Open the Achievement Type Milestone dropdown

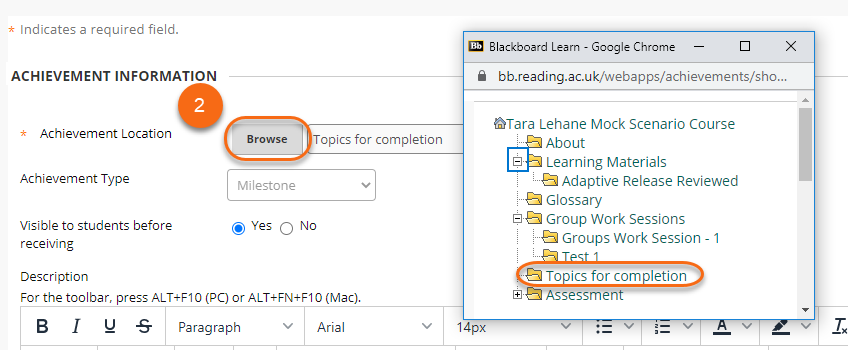301,185
